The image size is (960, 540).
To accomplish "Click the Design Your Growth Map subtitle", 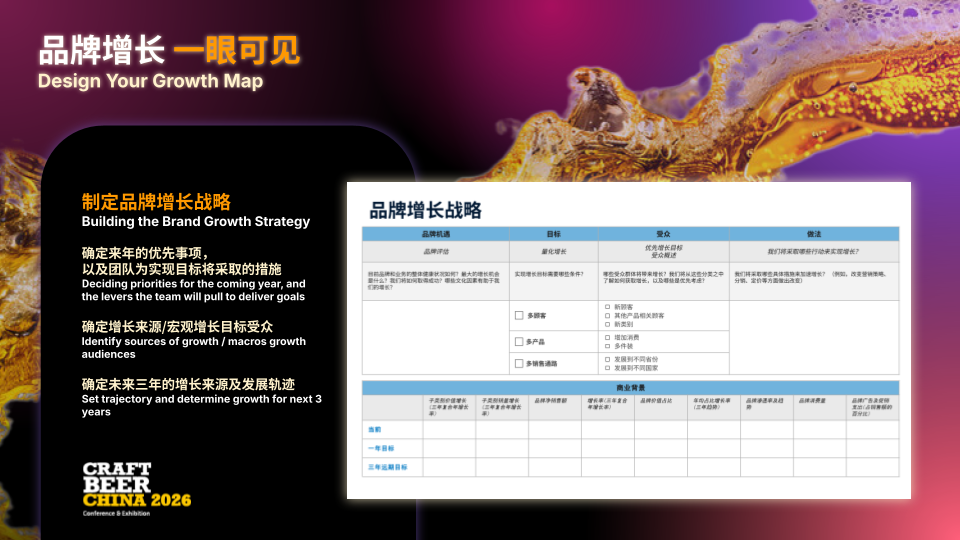I will click(x=150, y=81).
